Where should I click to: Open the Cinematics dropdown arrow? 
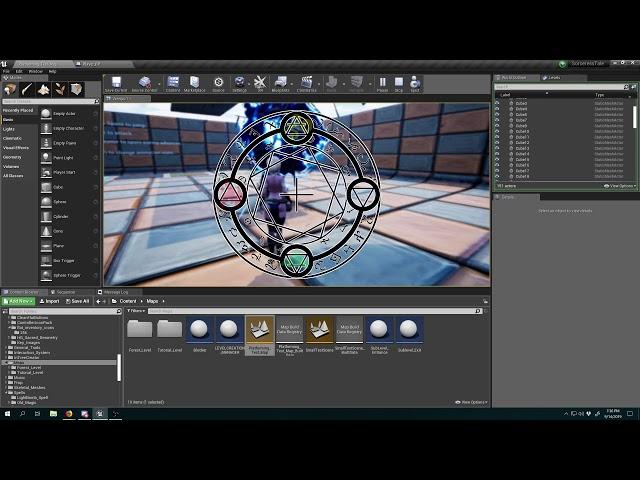(x=319, y=84)
